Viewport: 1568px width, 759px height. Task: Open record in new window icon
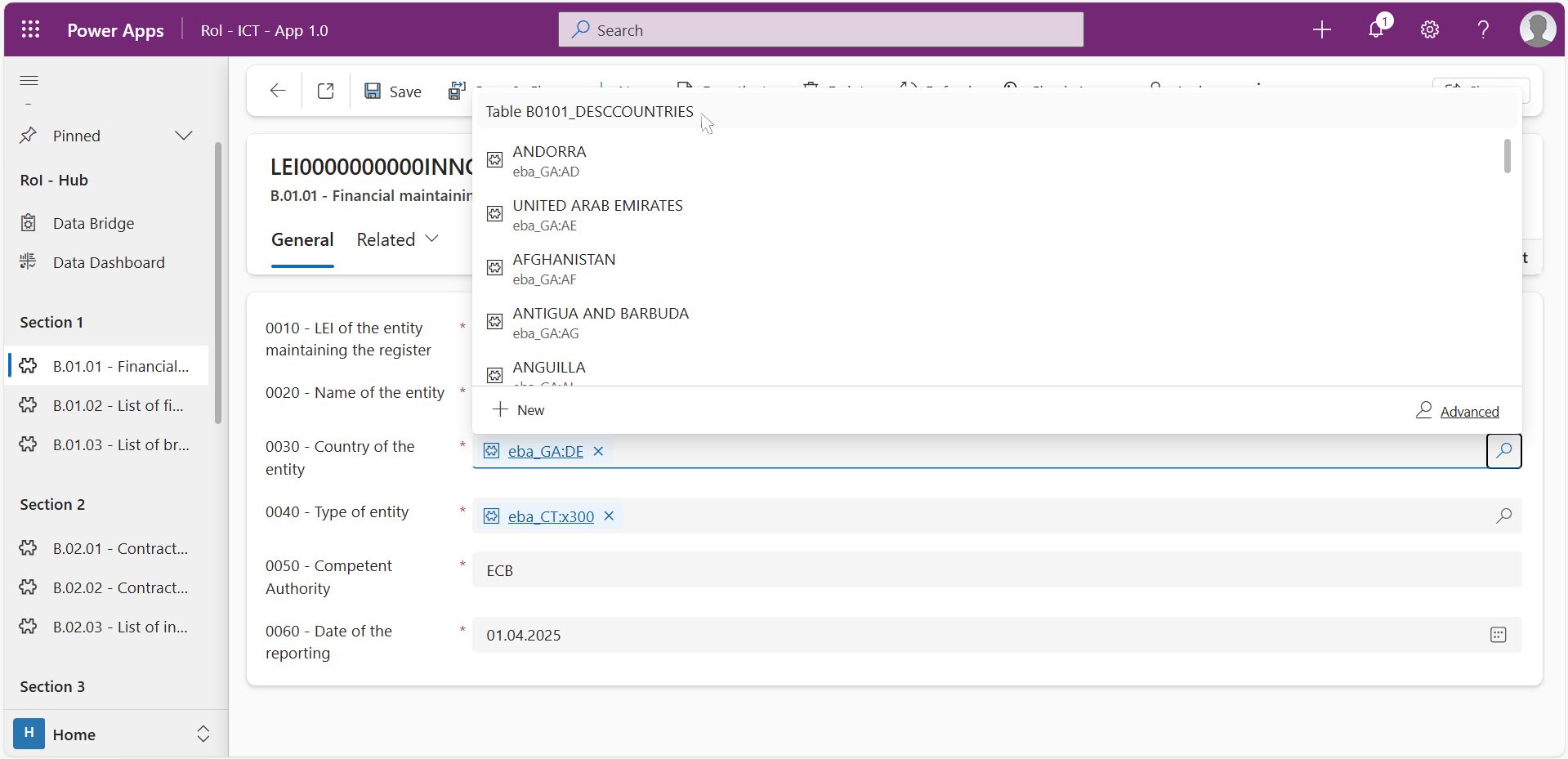click(x=325, y=91)
